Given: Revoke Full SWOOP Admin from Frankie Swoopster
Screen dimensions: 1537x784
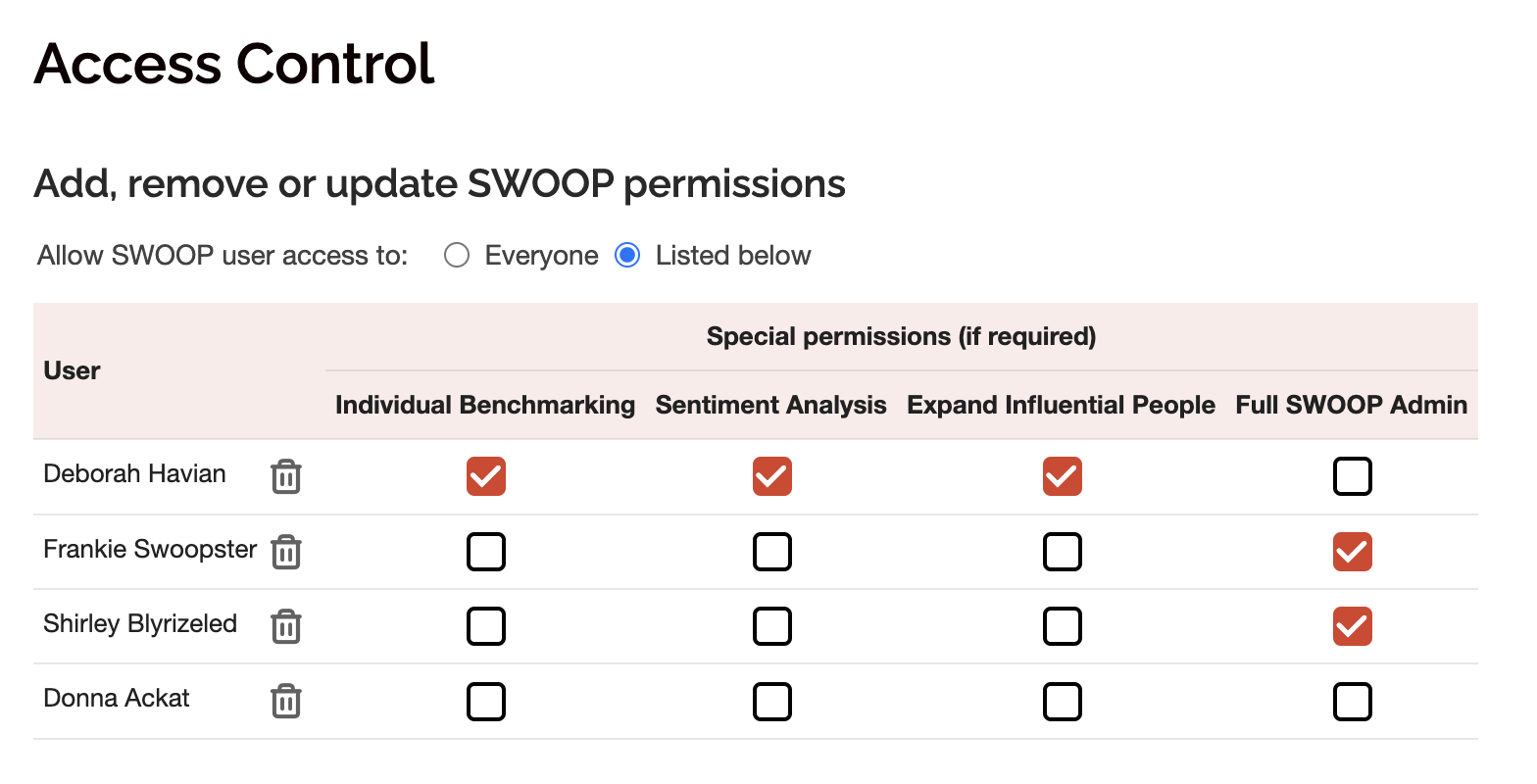Looking at the screenshot, I should click(x=1353, y=552).
